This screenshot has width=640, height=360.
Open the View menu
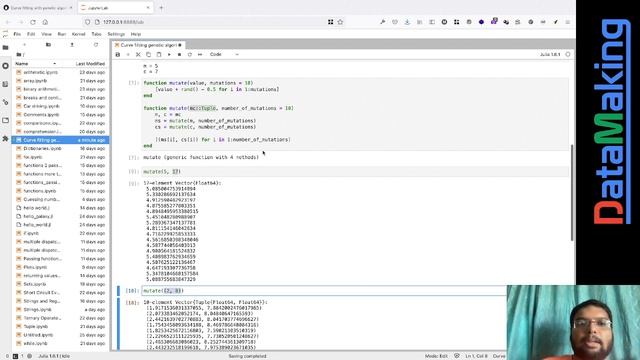[47, 34]
